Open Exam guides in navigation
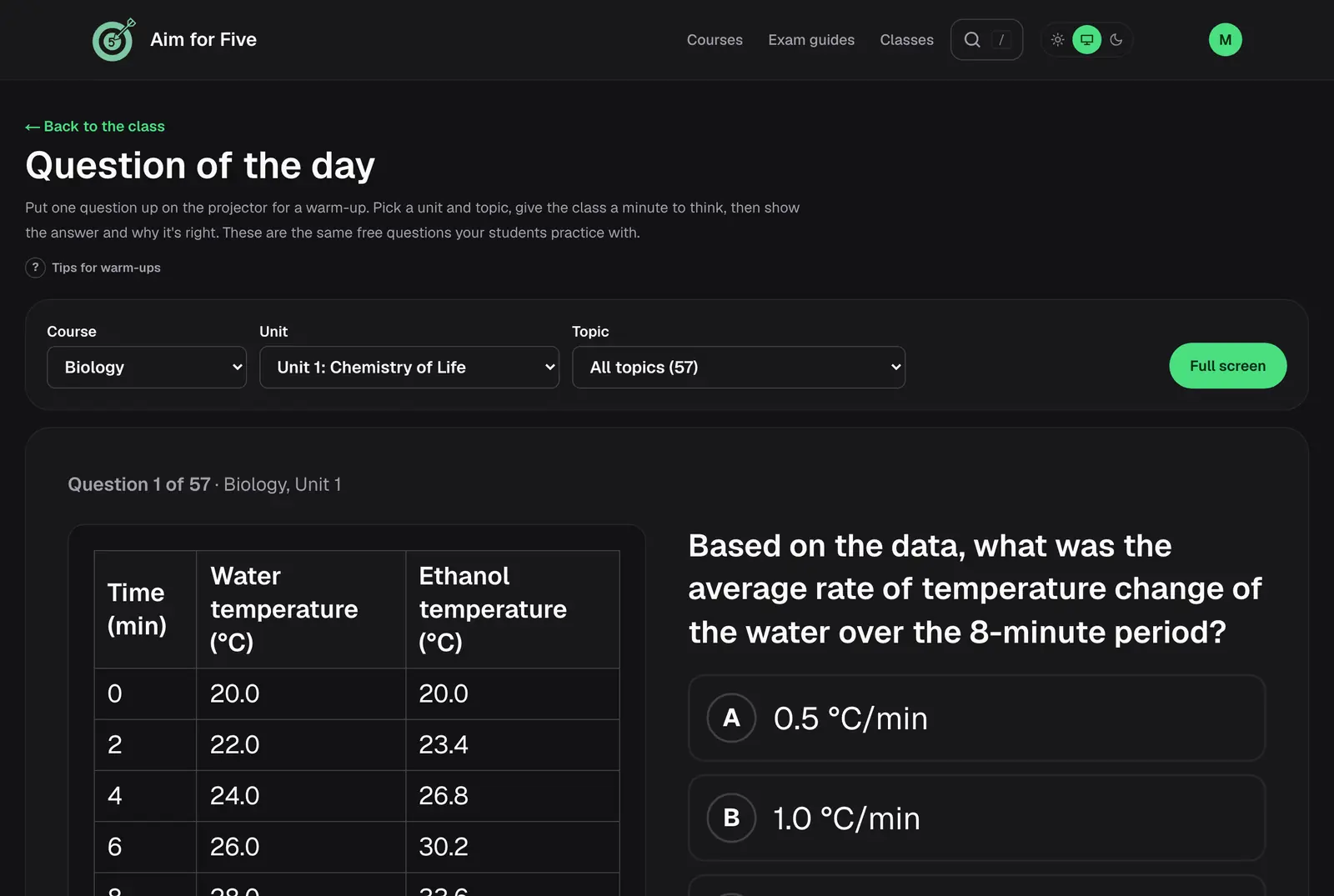 [811, 39]
